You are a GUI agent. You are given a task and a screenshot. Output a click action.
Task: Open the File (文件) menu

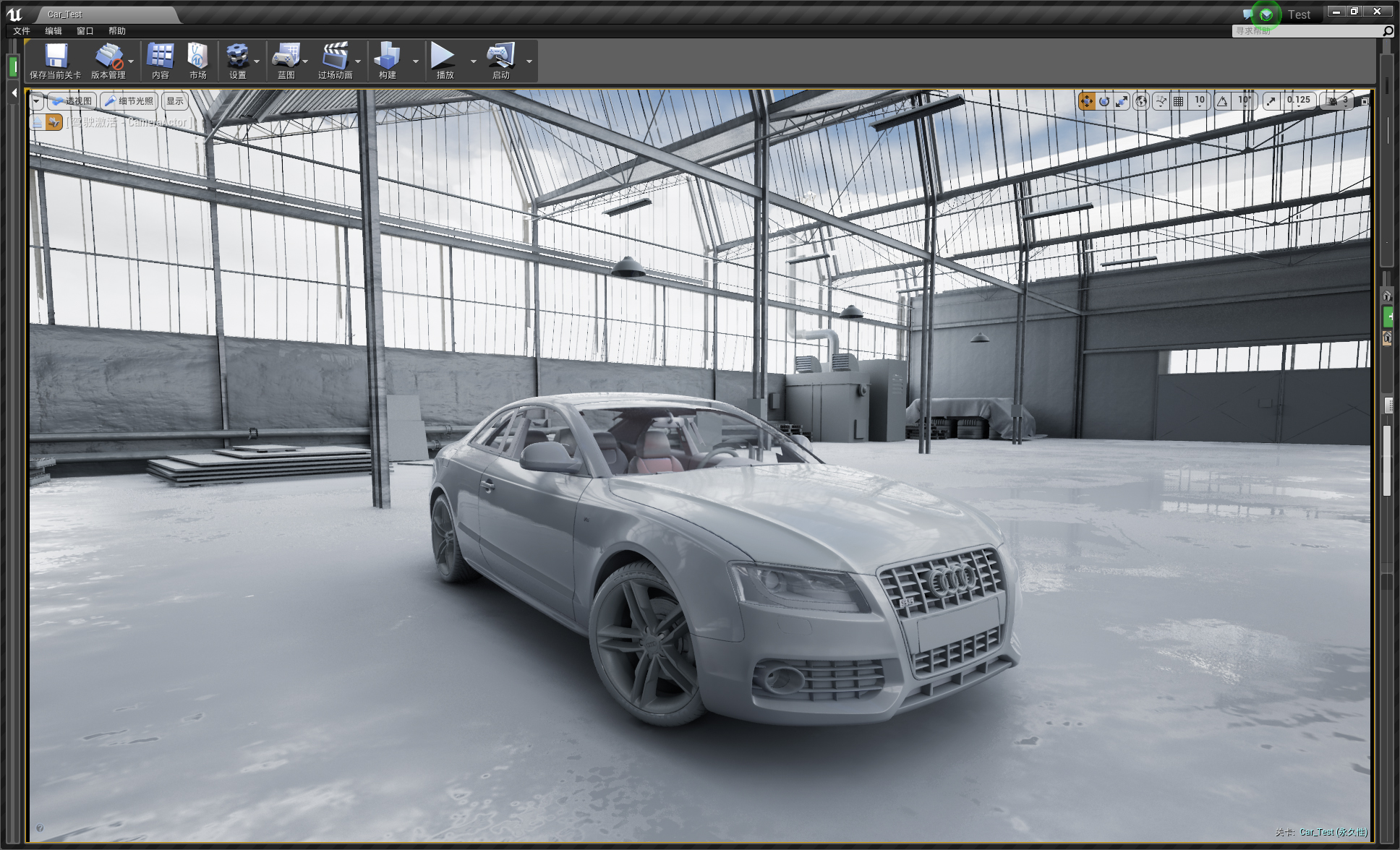coord(22,31)
